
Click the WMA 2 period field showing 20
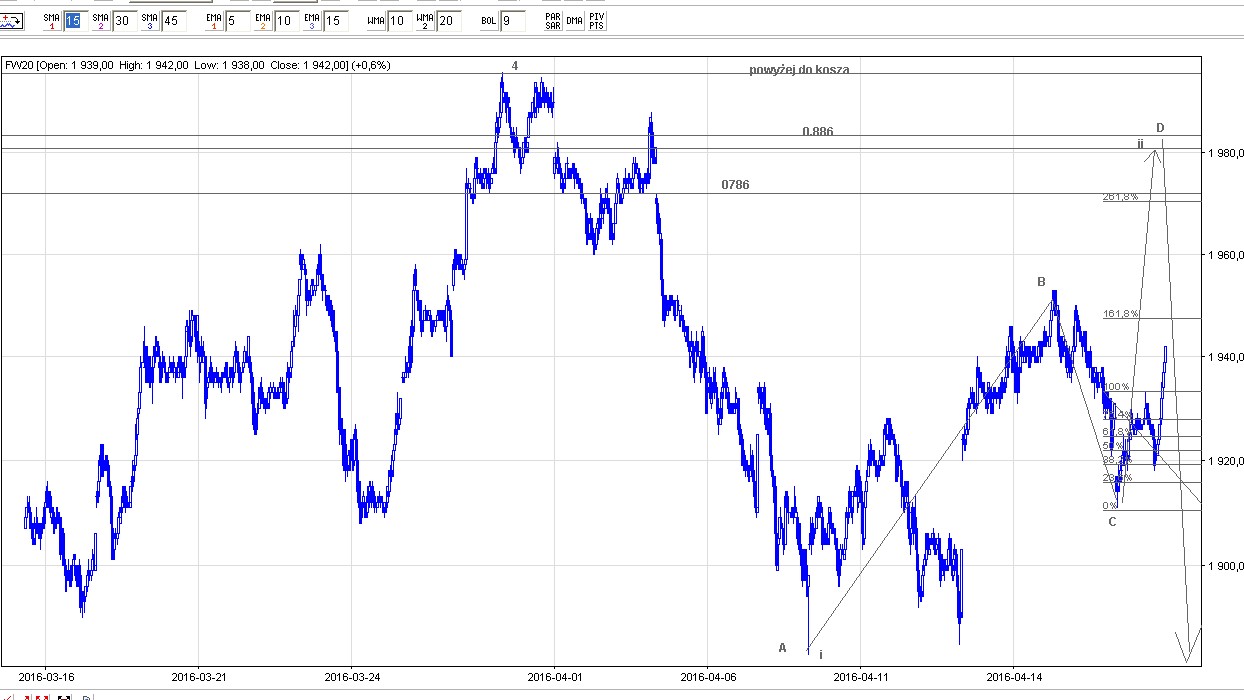coord(448,21)
